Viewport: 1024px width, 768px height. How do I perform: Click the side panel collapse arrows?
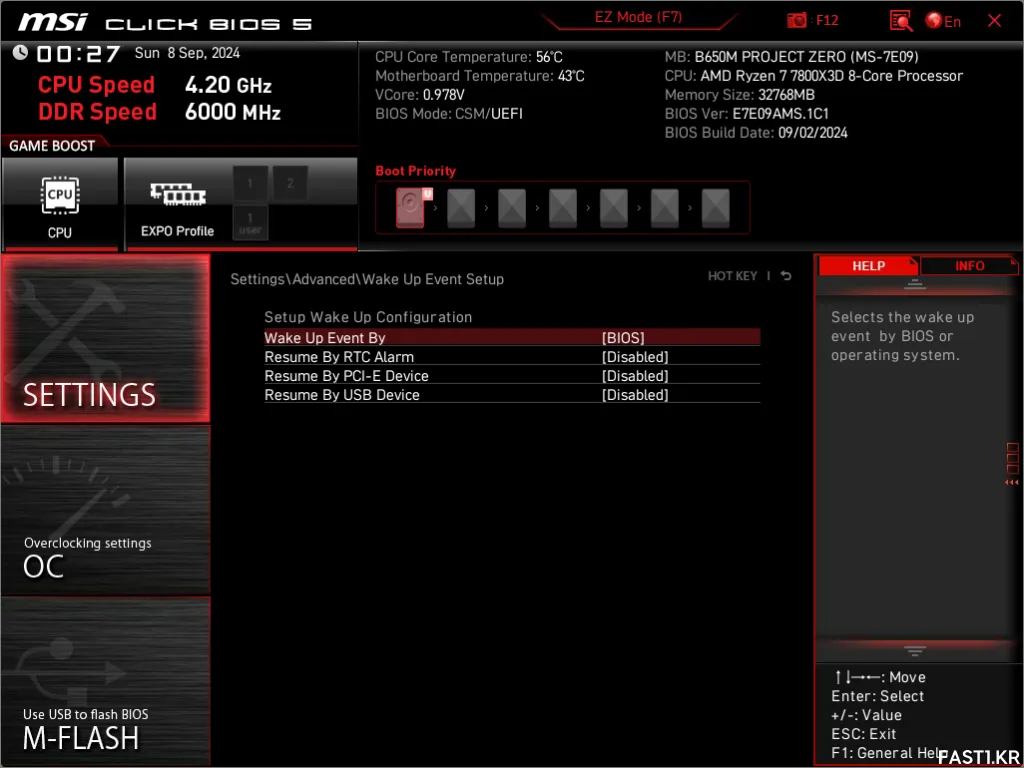[1012, 483]
